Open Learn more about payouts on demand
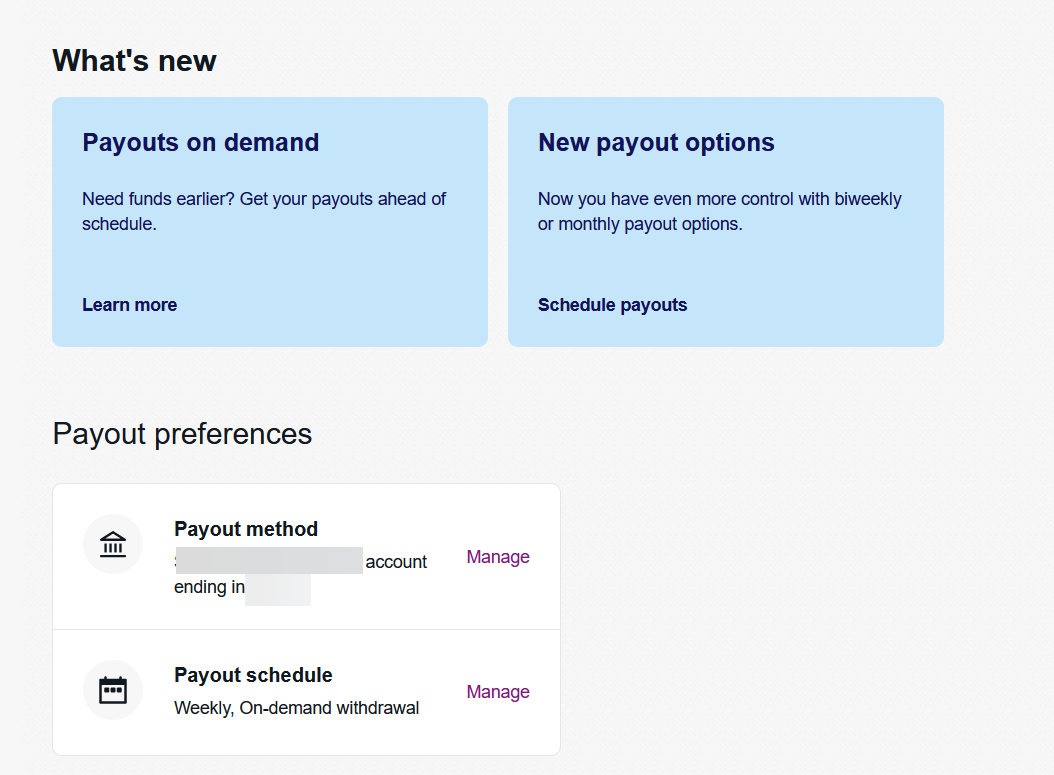The height and width of the screenshot is (775, 1054). coord(129,305)
